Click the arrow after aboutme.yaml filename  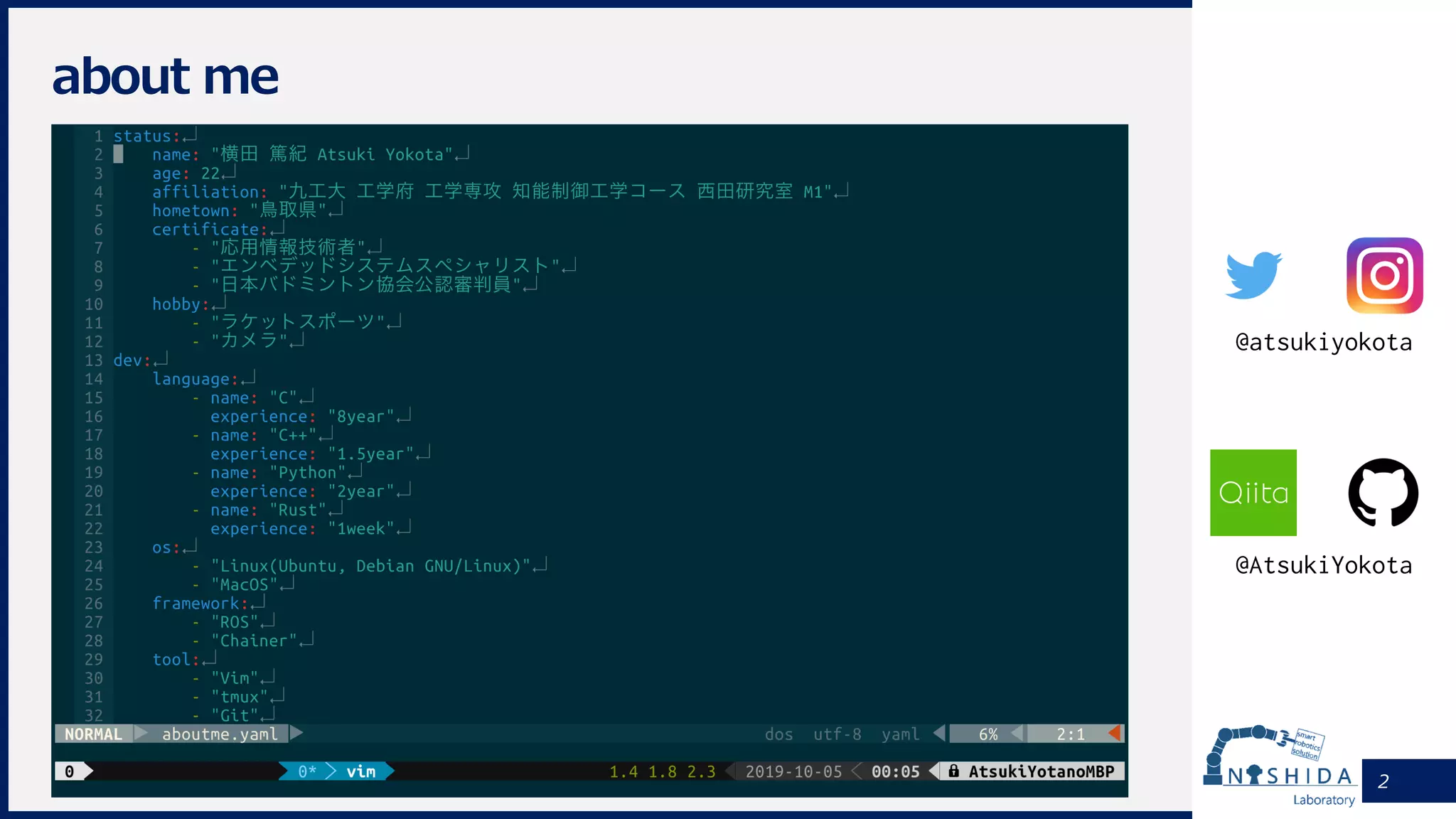(x=296, y=733)
